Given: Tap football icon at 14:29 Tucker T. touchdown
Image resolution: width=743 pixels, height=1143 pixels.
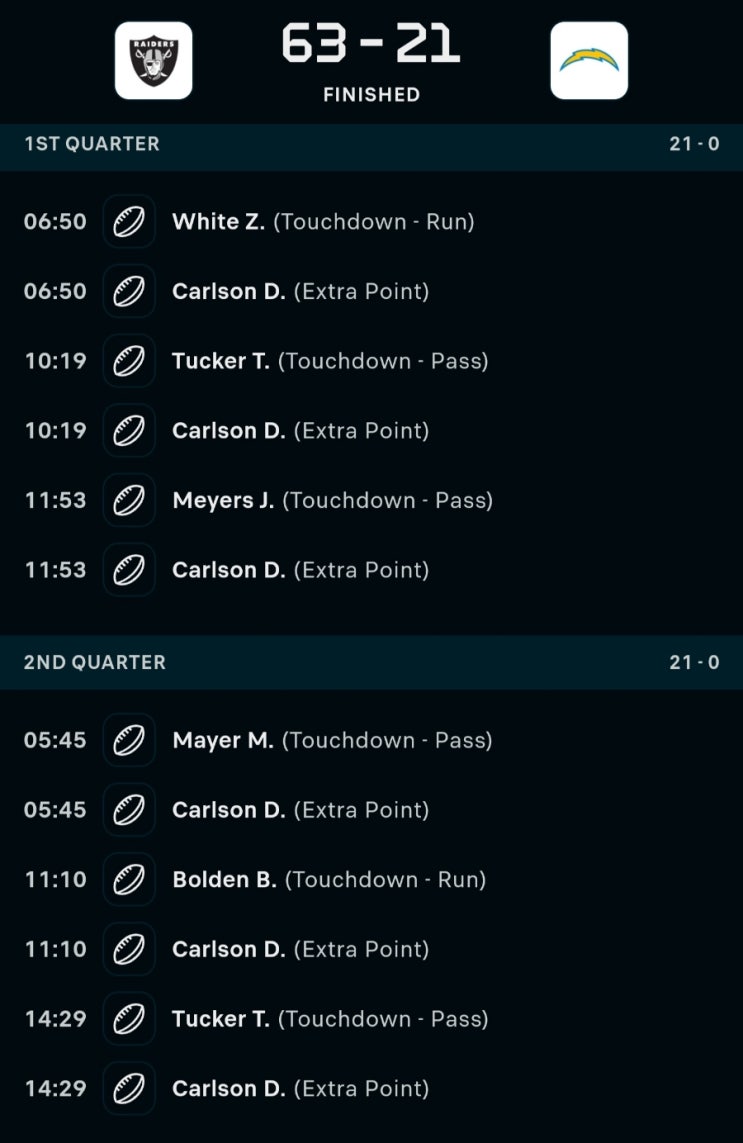Looking at the screenshot, I should pyautogui.click(x=129, y=1019).
